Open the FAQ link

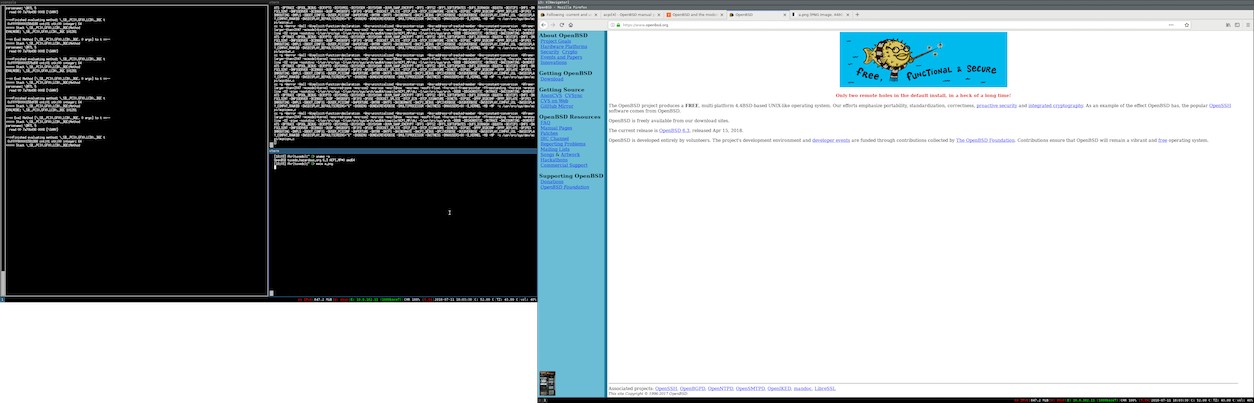click(x=545, y=122)
